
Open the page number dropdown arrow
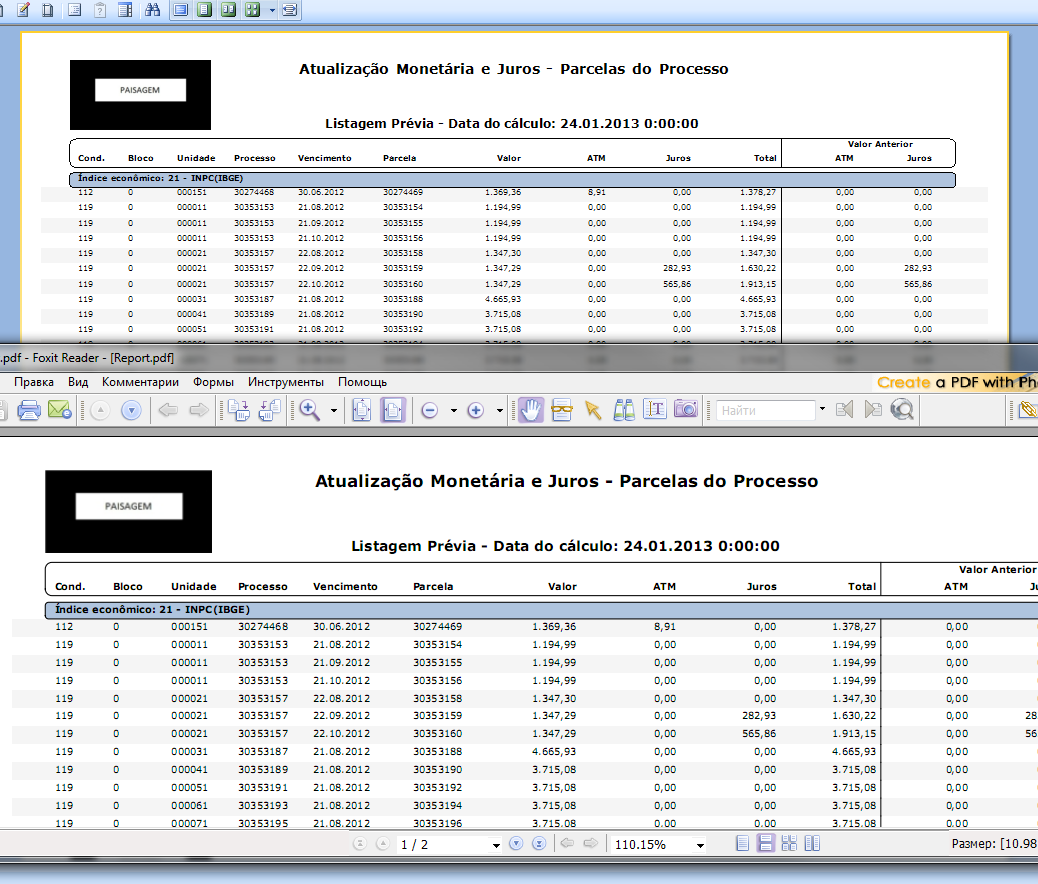pos(496,845)
